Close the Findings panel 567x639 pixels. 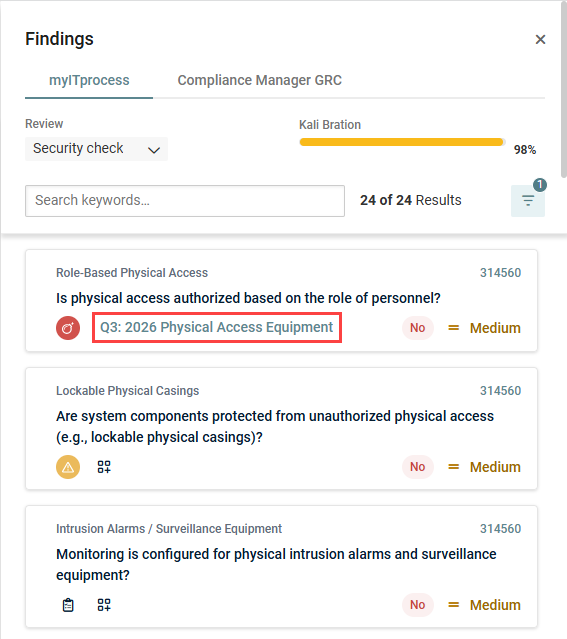(x=541, y=40)
